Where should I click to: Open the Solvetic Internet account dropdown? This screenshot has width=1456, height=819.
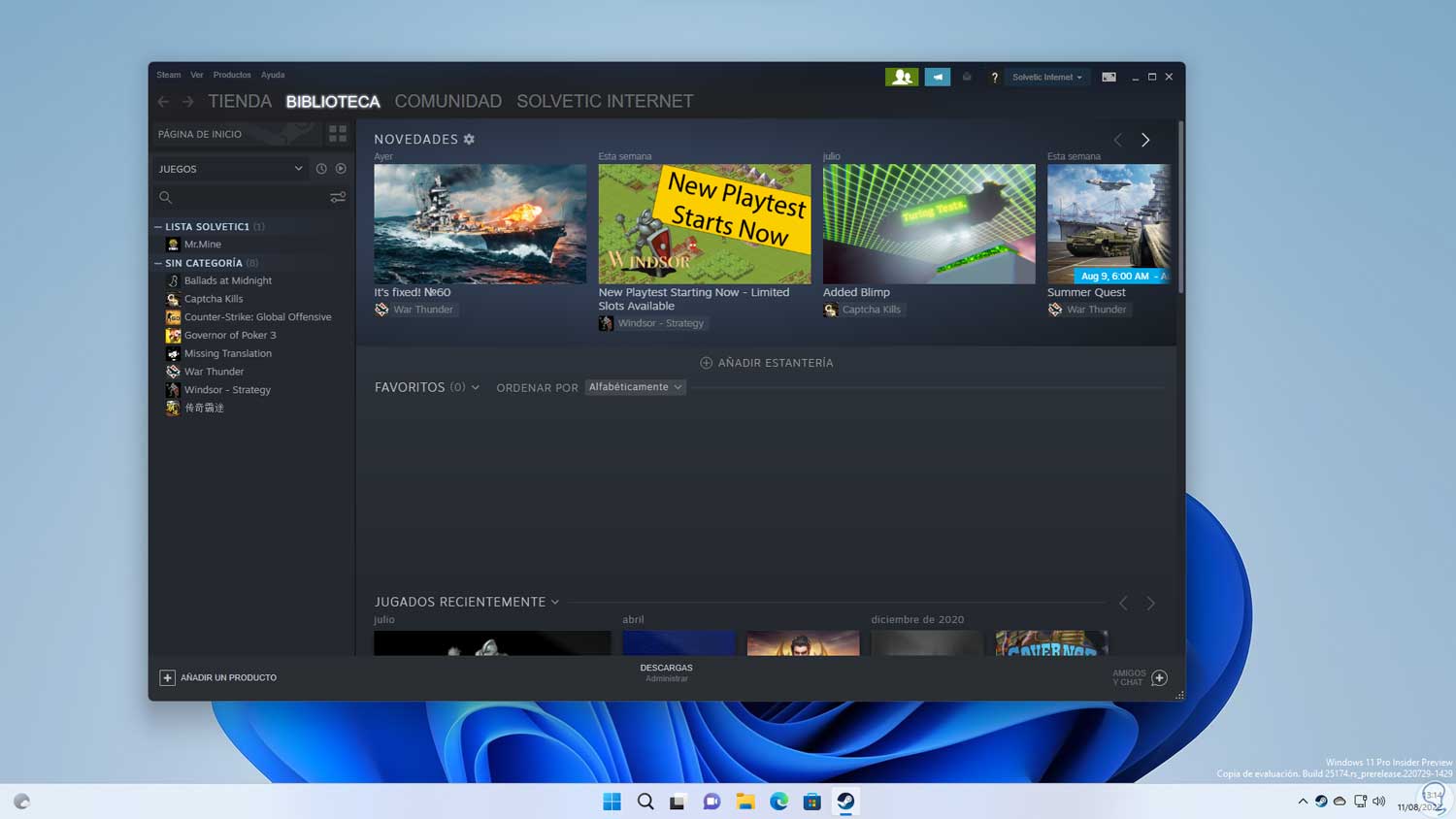pos(1047,77)
